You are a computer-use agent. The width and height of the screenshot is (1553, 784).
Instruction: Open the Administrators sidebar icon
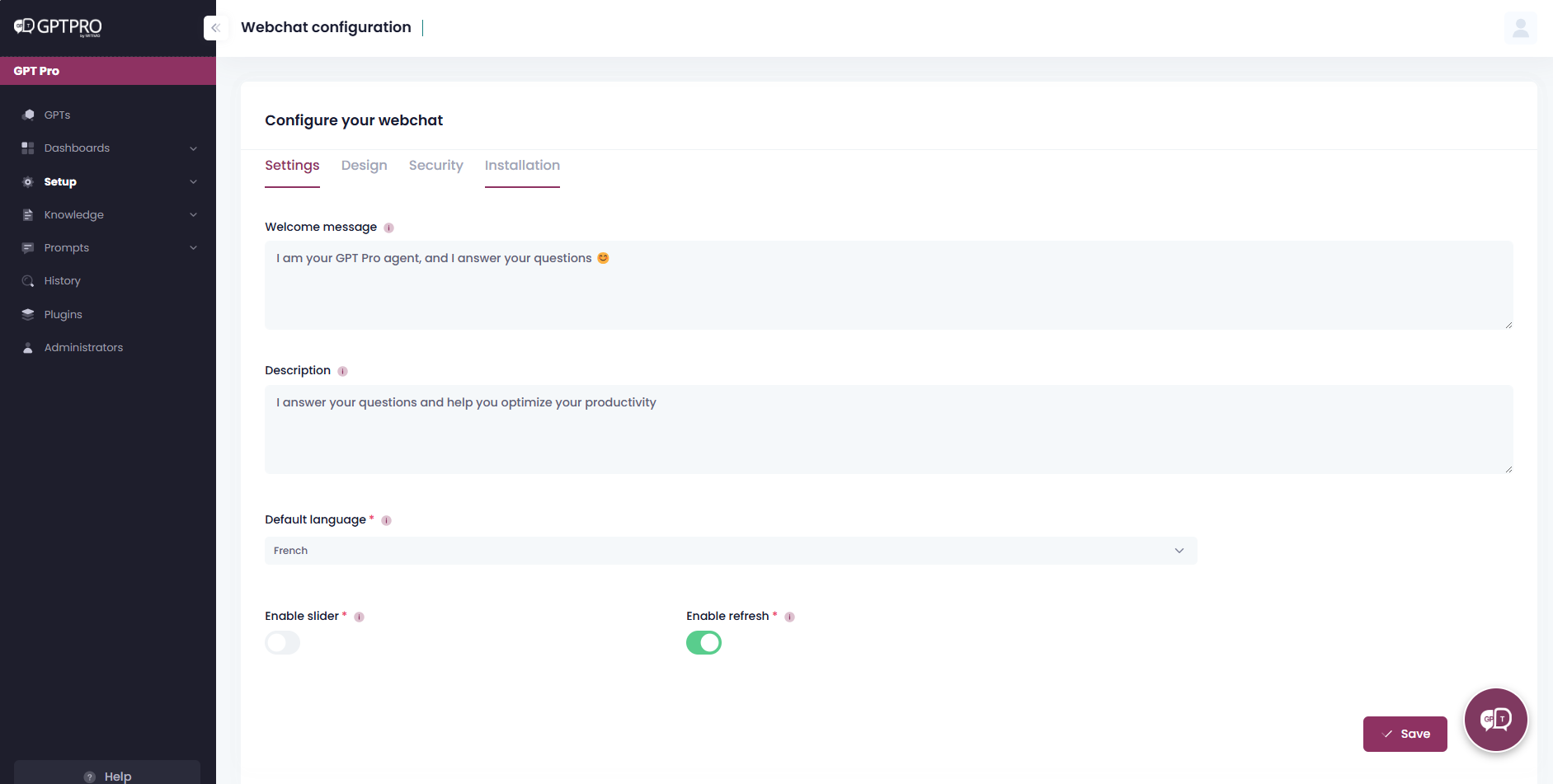coord(29,347)
